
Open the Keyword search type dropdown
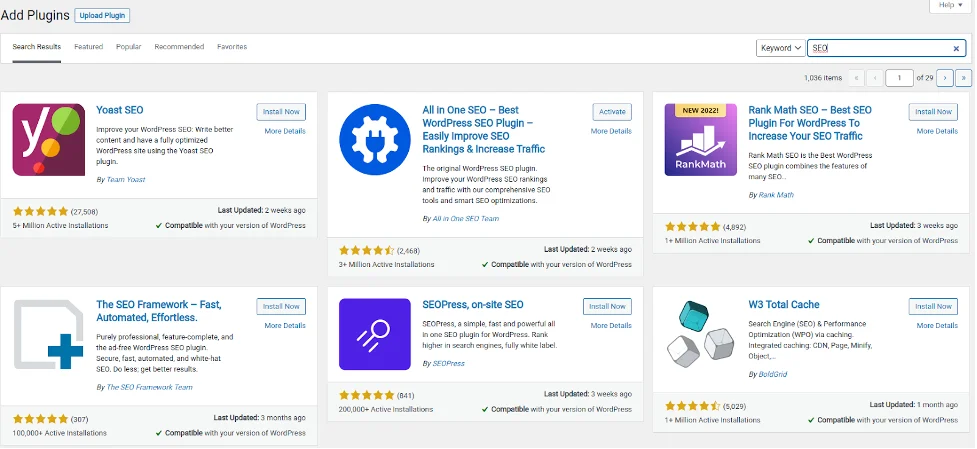(x=781, y=48)
